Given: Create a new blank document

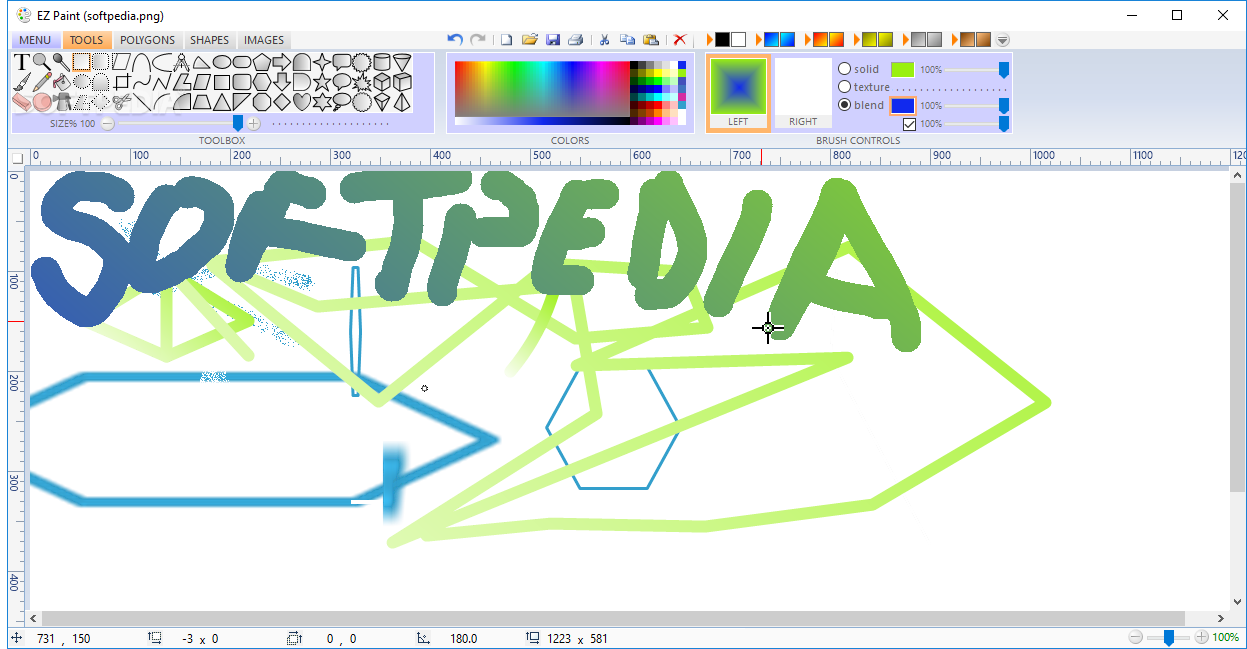Looking at the screenshot, I should tap(506, 39).
